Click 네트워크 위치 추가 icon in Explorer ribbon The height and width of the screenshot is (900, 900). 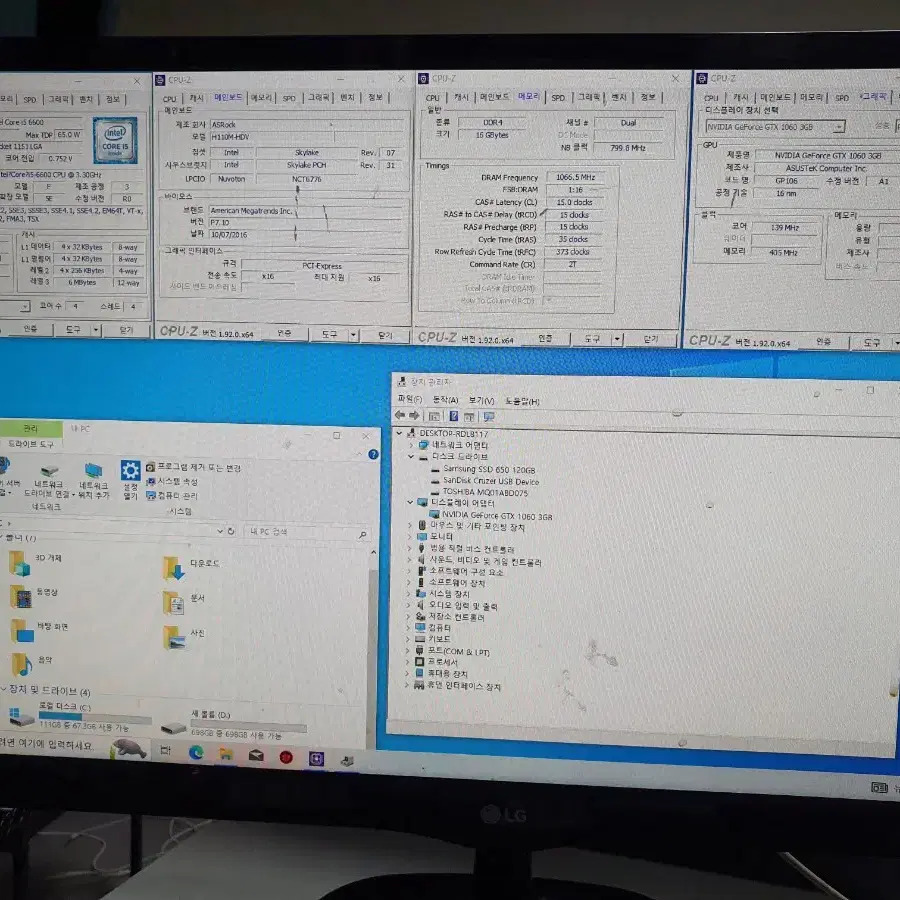93,471
